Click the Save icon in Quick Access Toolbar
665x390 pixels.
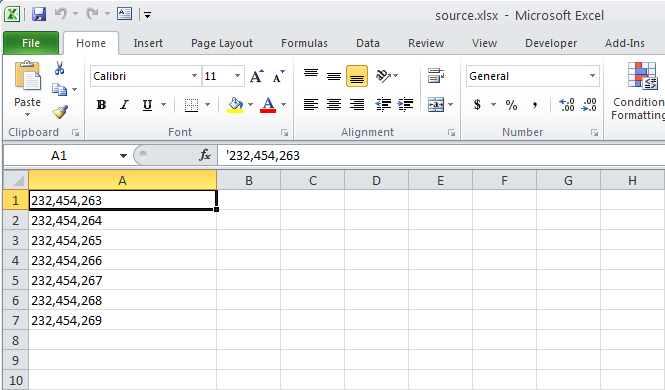tap(39, 14)
